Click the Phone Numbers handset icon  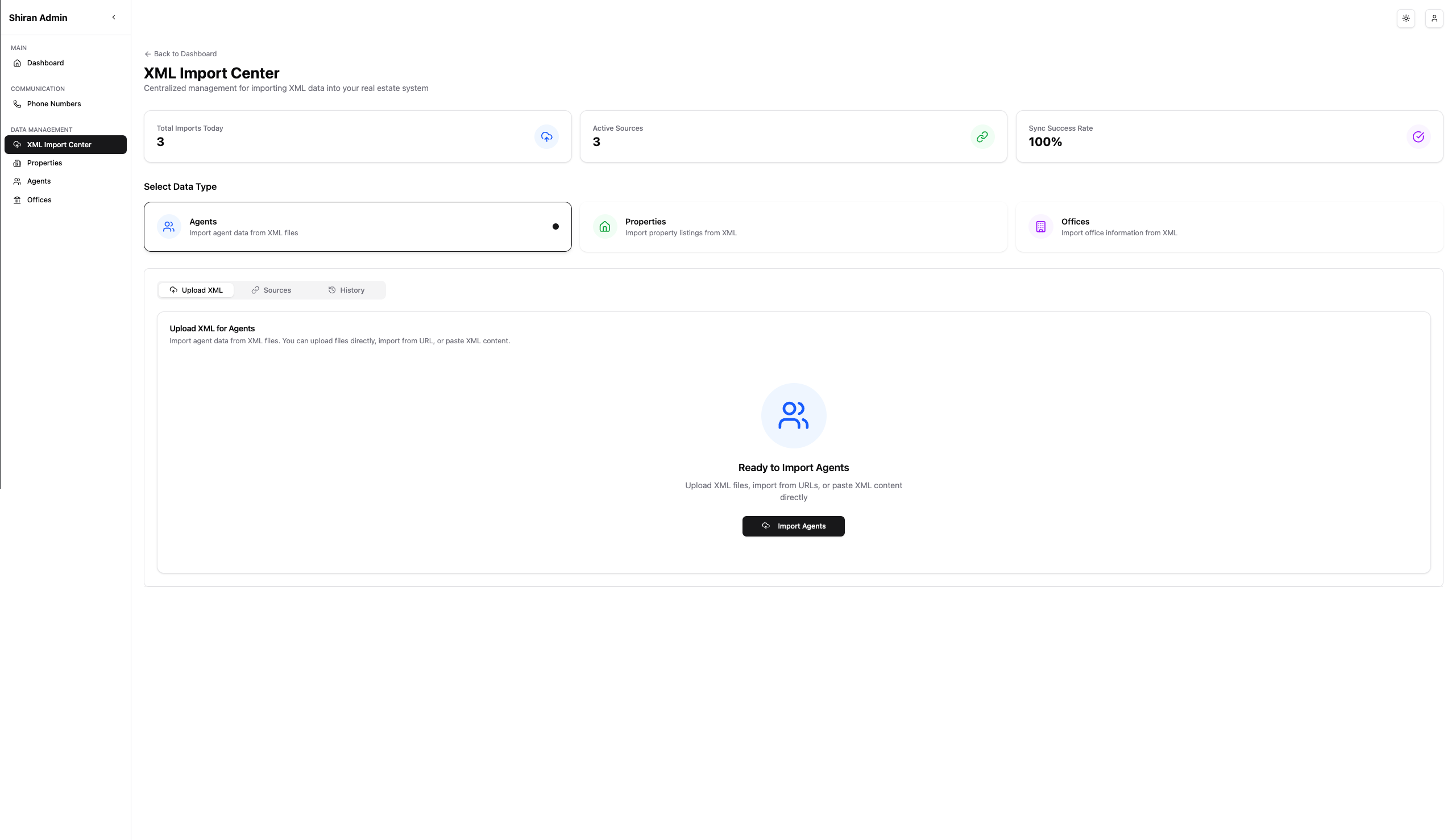(16, 104)
